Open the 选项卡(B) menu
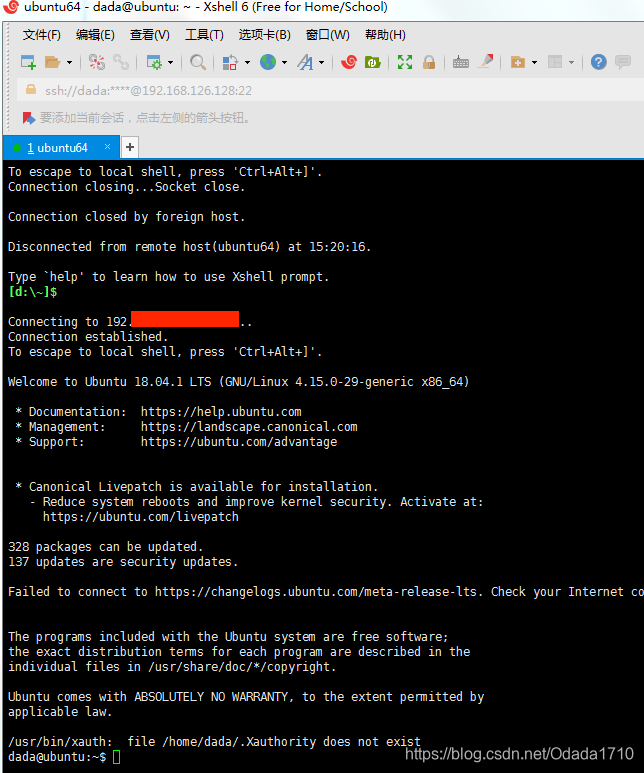Image resolution: width=644 pixels, height=773 pixels. pos(265,35)
